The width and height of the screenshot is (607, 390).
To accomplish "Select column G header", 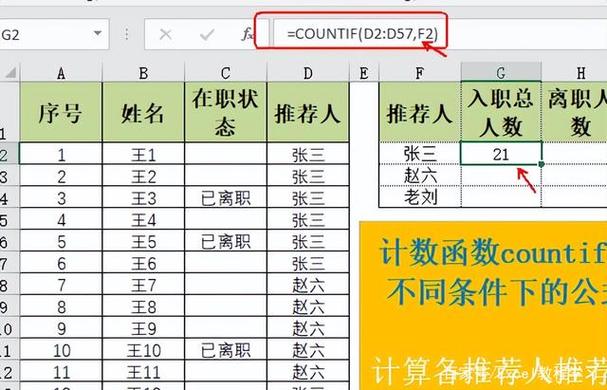I will tap(501, 72).
